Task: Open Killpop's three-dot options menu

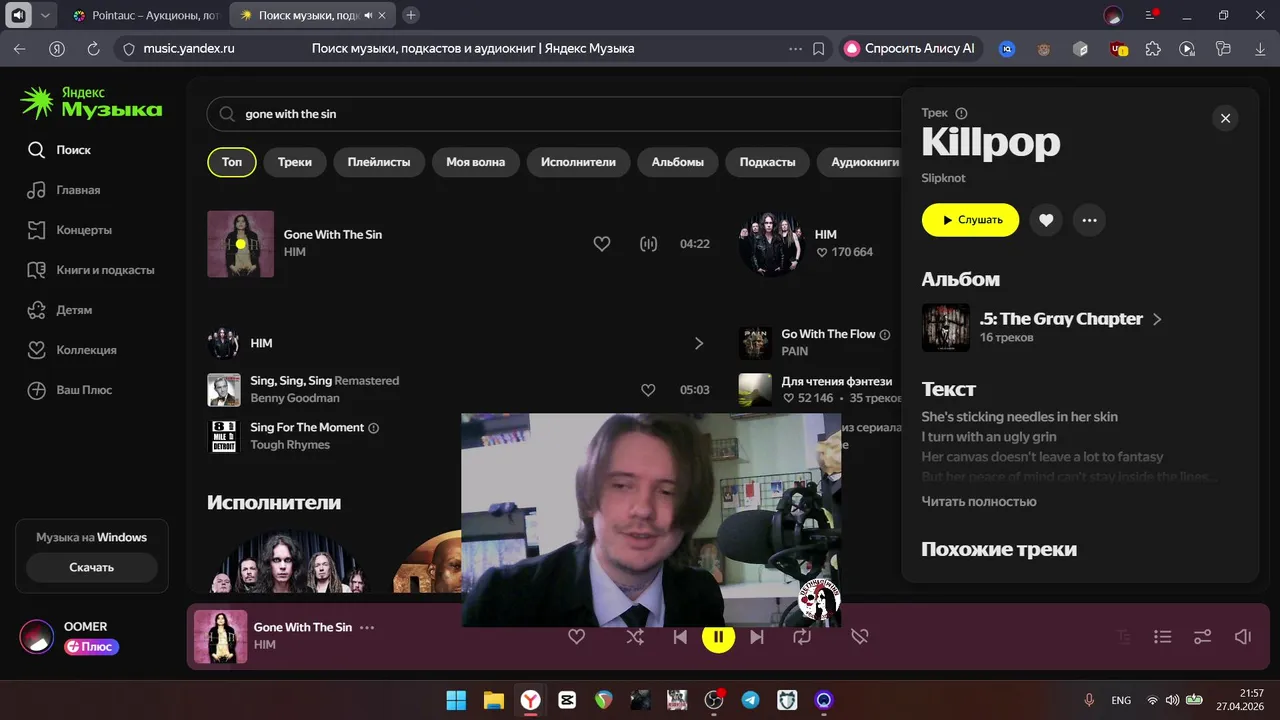Action: (1089, 220)
